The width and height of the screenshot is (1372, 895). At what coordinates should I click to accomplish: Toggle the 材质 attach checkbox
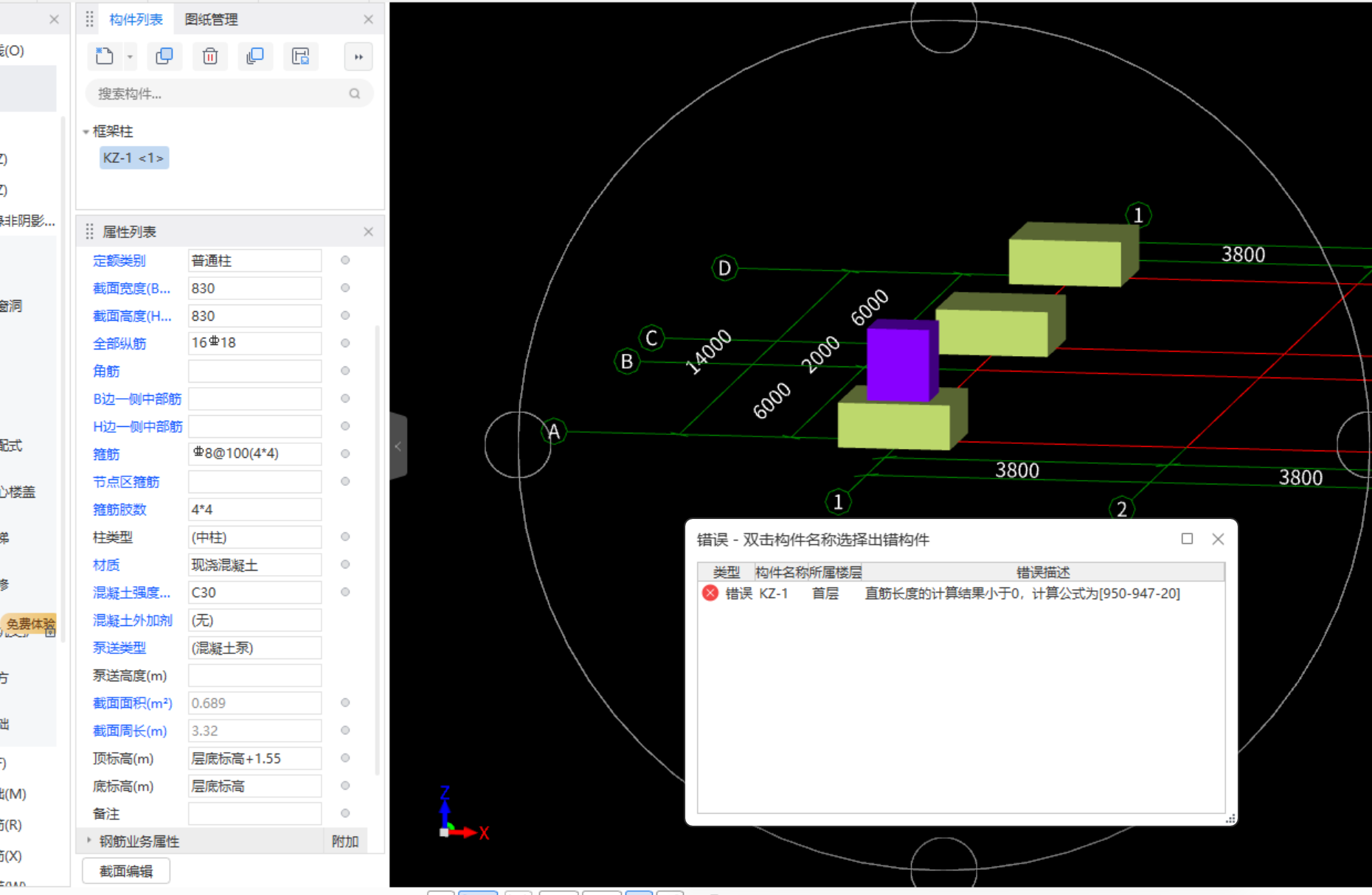344,565
